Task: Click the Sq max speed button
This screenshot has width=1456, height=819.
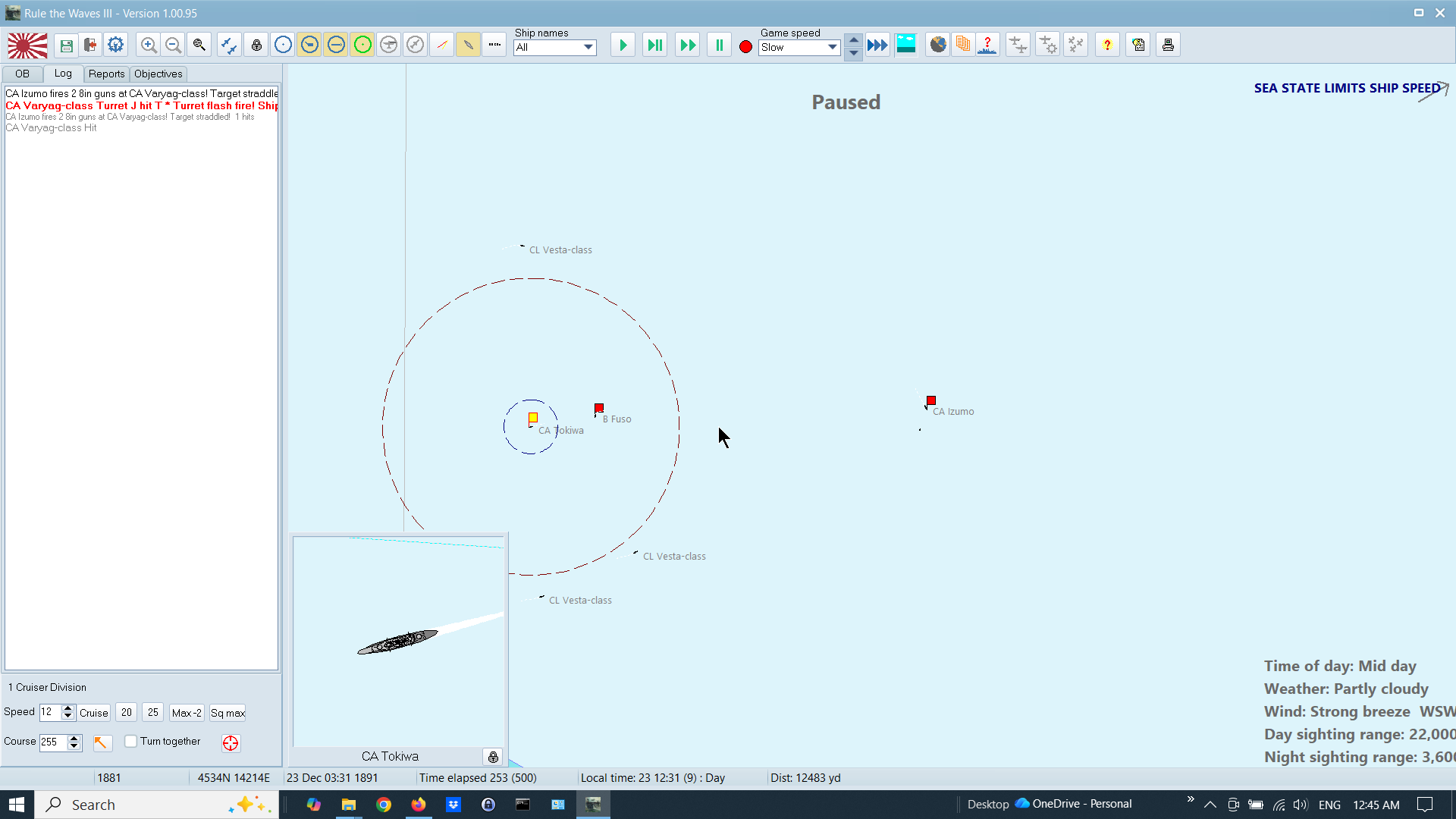Action: (x=227, y=713)
